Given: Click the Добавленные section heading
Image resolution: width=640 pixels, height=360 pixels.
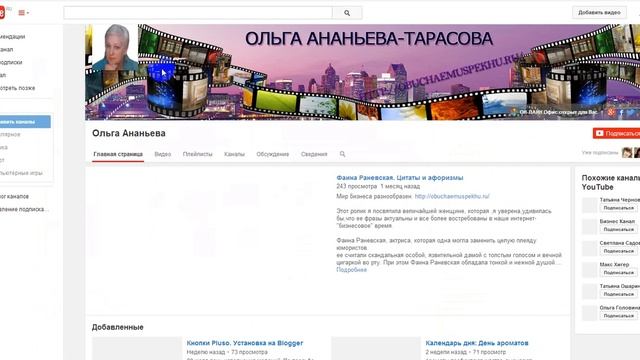Looking at the screenshot, I should click(x=118, y=327).
